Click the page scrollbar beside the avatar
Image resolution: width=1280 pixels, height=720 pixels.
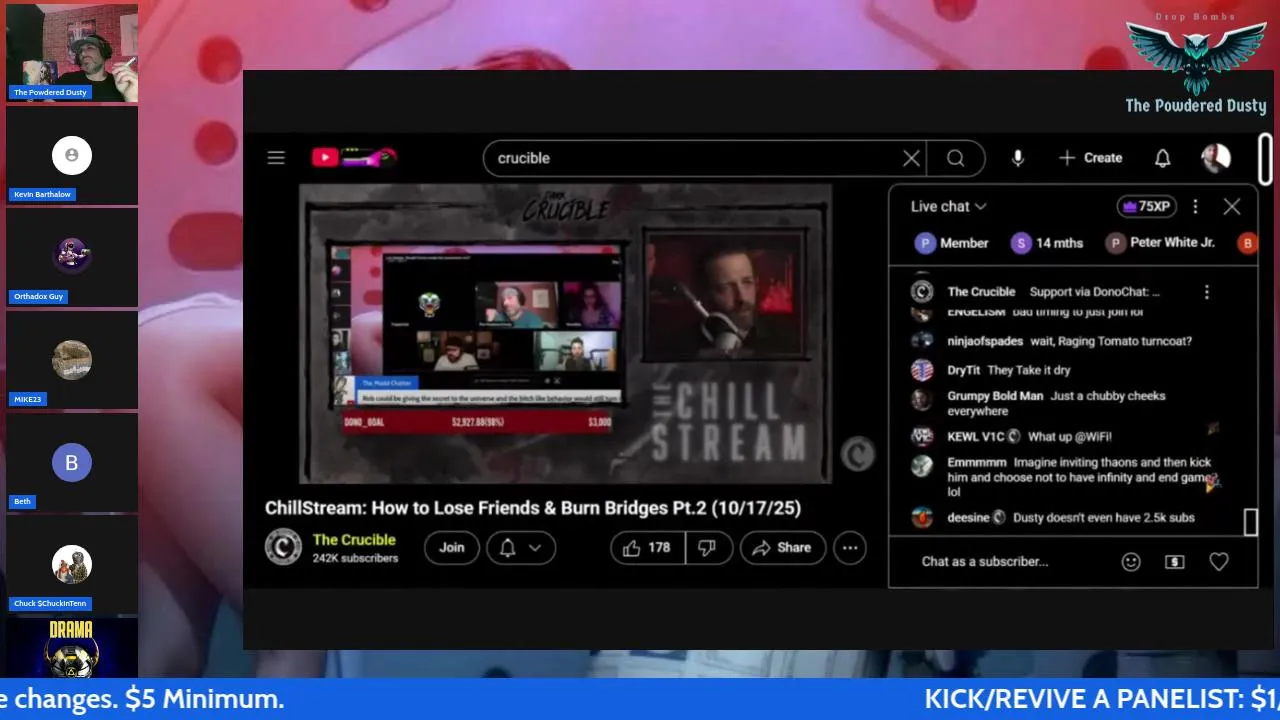coord(1265,158)
